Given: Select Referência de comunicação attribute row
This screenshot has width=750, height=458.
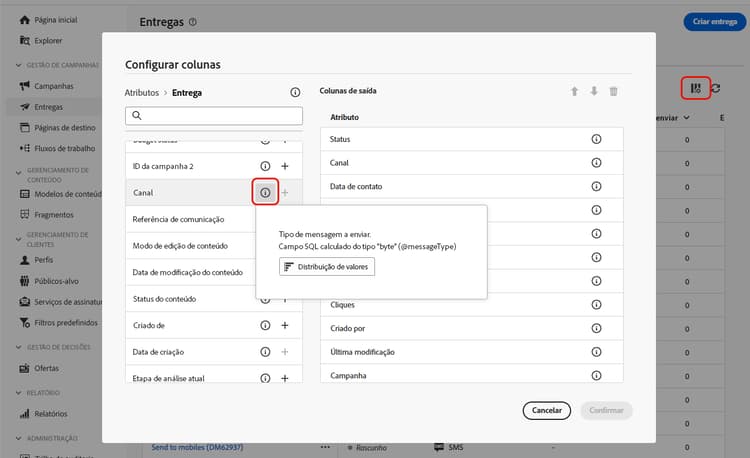Looking at the screenshot, I should point(190,219).
